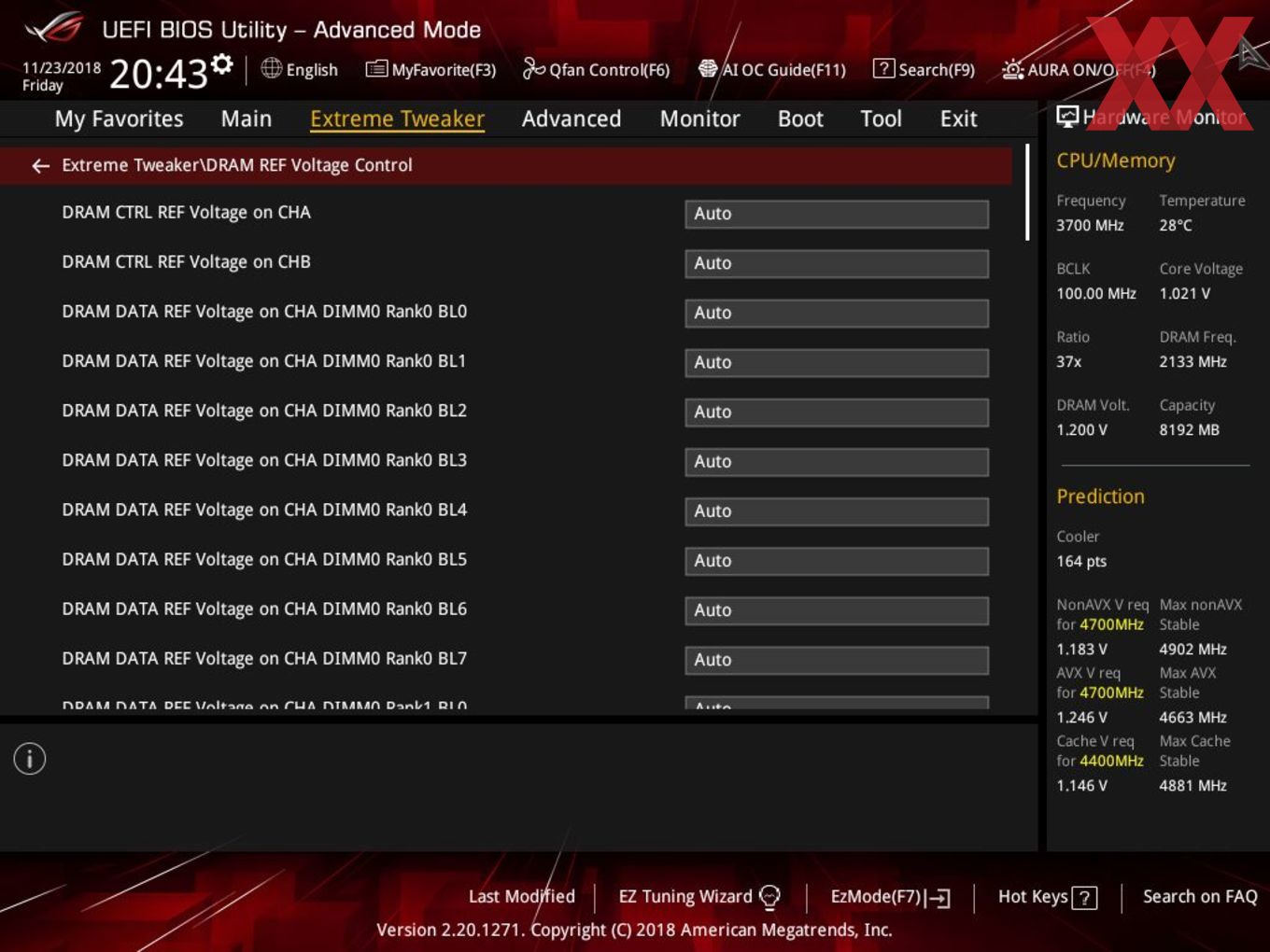Image resolution: width=1270 pixels, height=952 pixels.
Task: Click the 1.246 V AVX value
Action: point(1081,717)
